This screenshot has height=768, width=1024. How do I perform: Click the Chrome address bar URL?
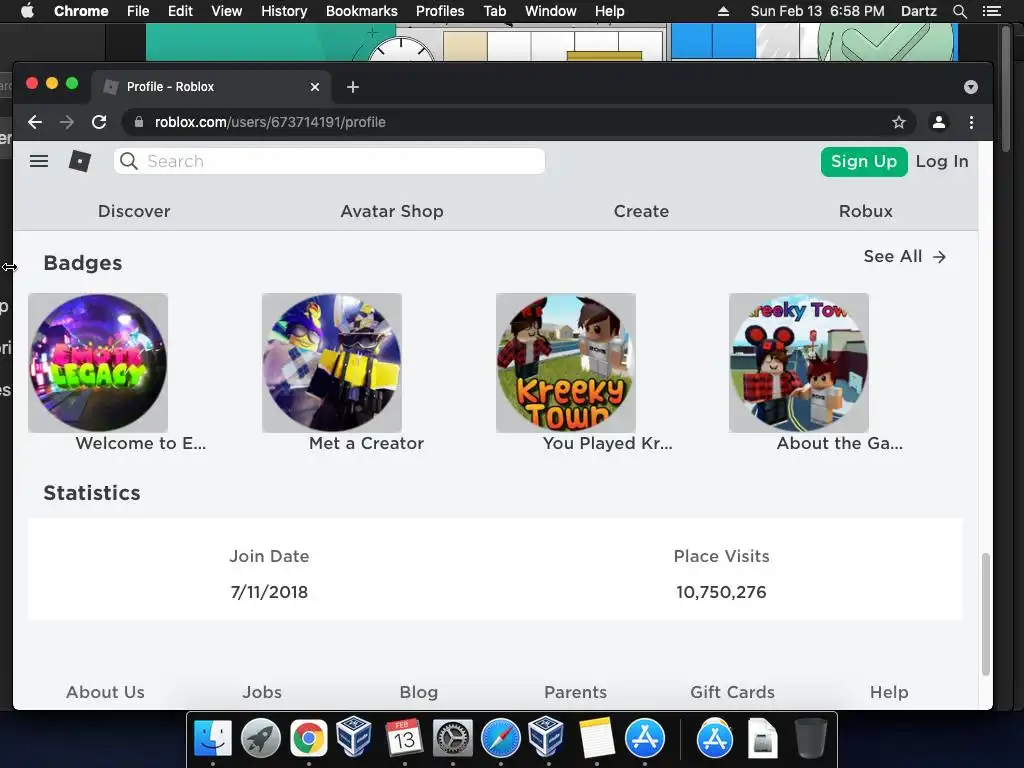[270, 122]
